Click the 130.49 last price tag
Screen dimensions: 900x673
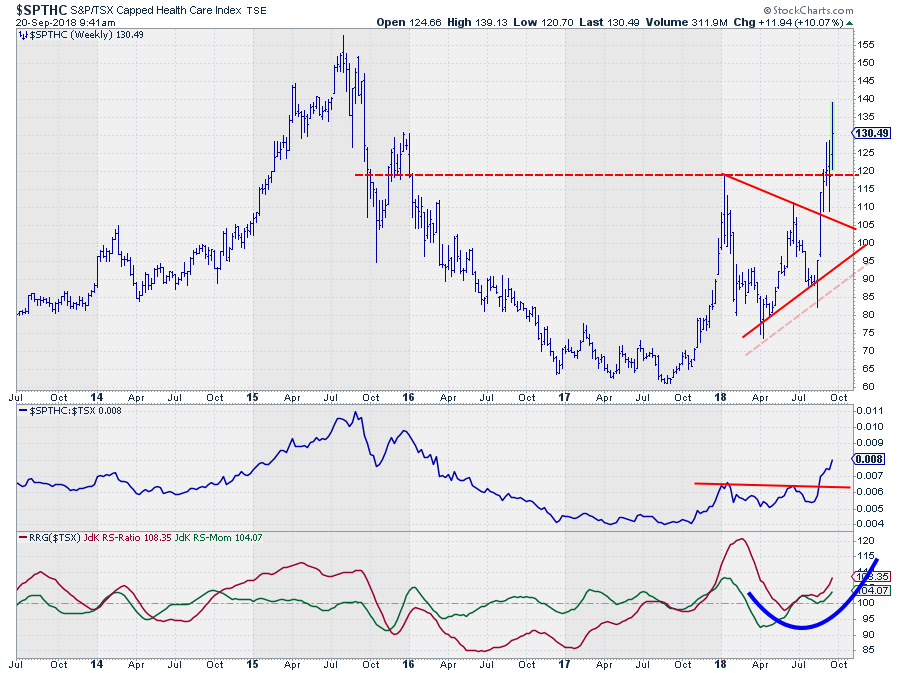[x=868, y=133]
